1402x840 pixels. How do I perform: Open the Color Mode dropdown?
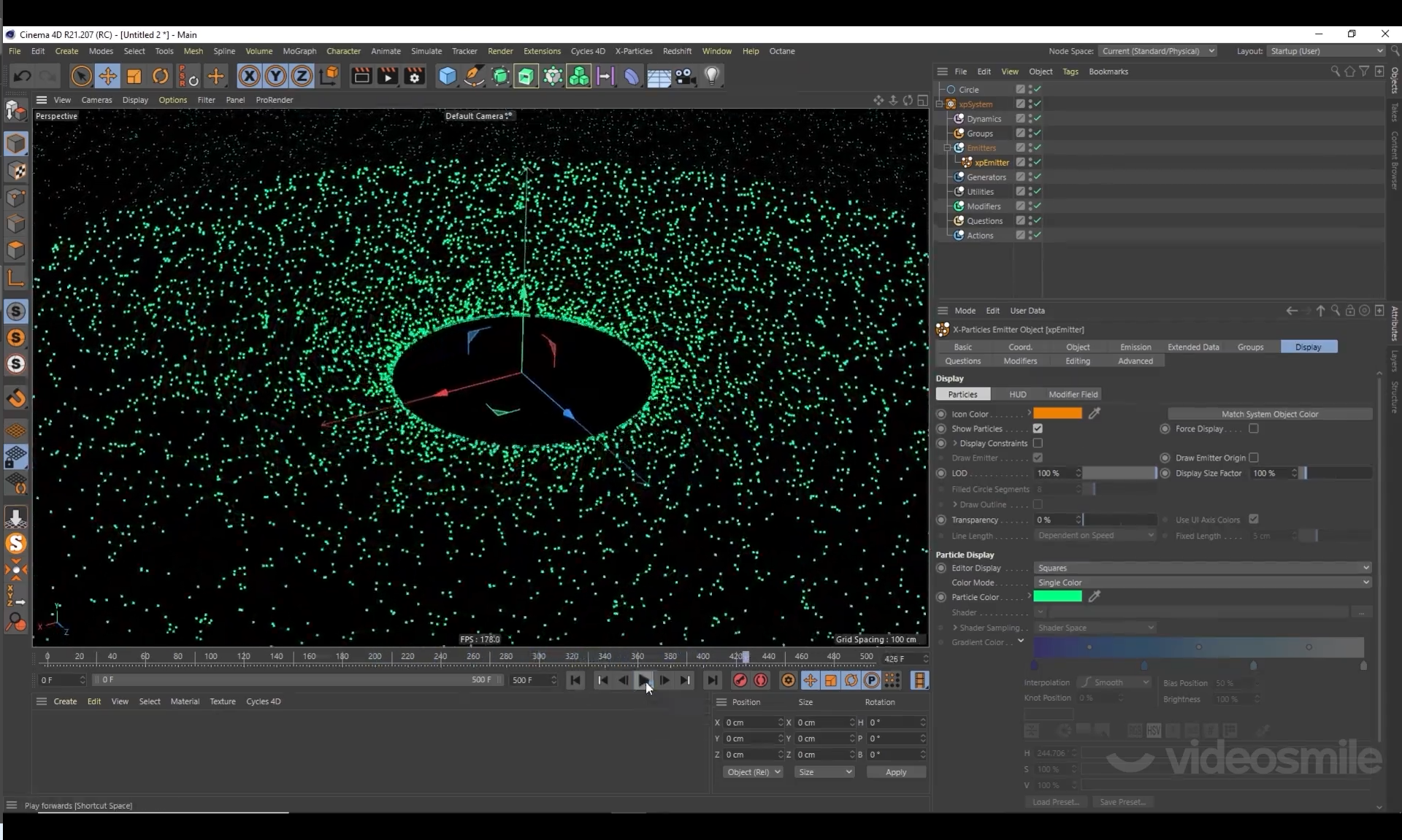click(1202, 582)
